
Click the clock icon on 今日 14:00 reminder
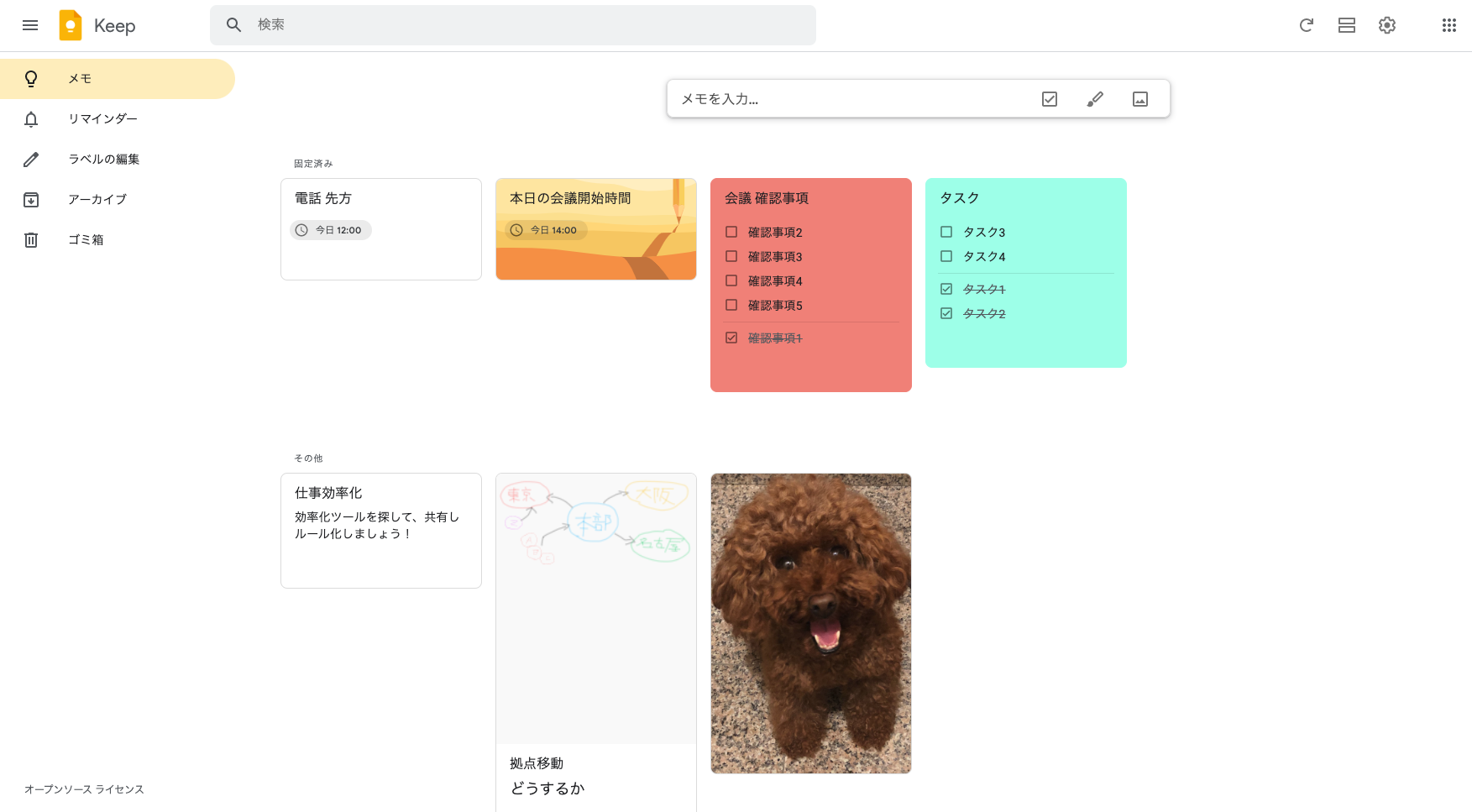click(516, 230)
